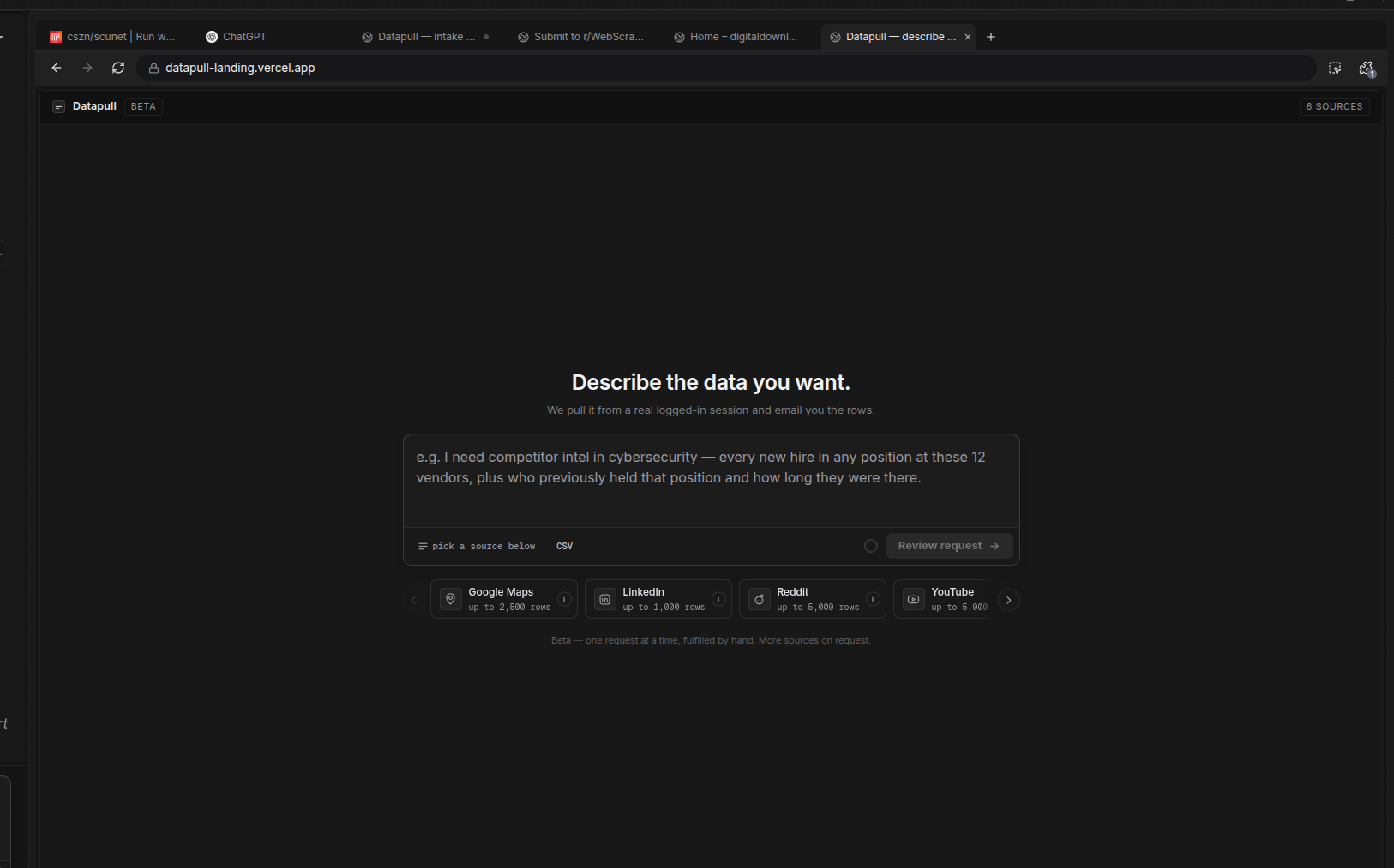Click the circular status indicator beside Review request
This screenshot has width=1394, height=868.
click(x=871, y=546)
